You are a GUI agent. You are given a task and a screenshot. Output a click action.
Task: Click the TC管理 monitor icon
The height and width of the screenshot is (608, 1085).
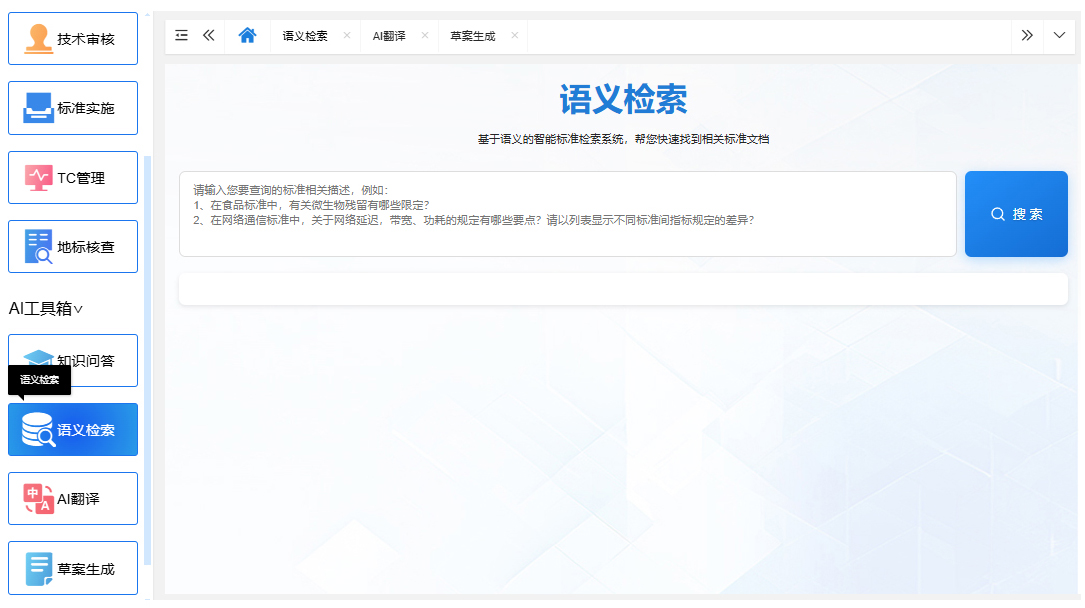pyautogui.click(x=39, y=178)
